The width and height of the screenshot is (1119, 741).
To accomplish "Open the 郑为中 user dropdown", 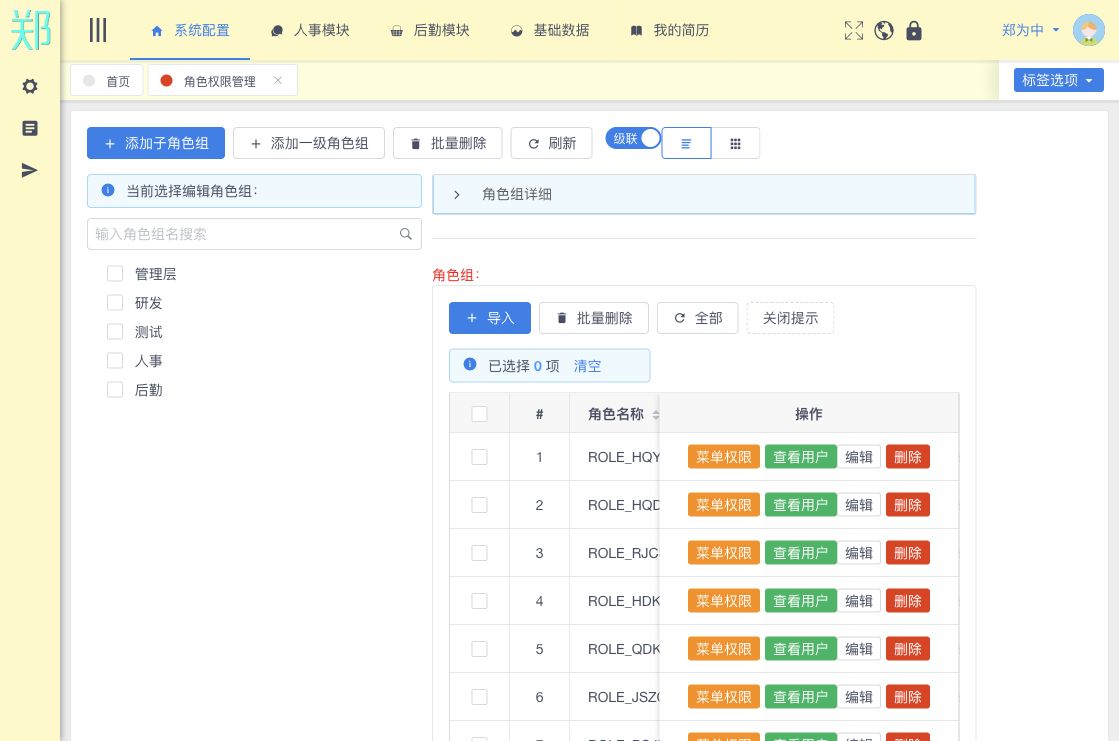I will tap(1030, 30).
